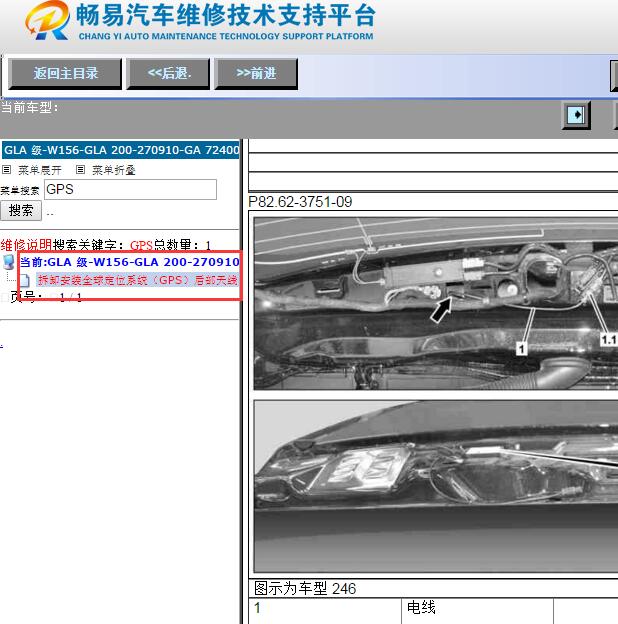This screenshot has width=618, height=624.
Task: Click the upper engine-bay wiring illustration
Action: (x=436, y=303)
